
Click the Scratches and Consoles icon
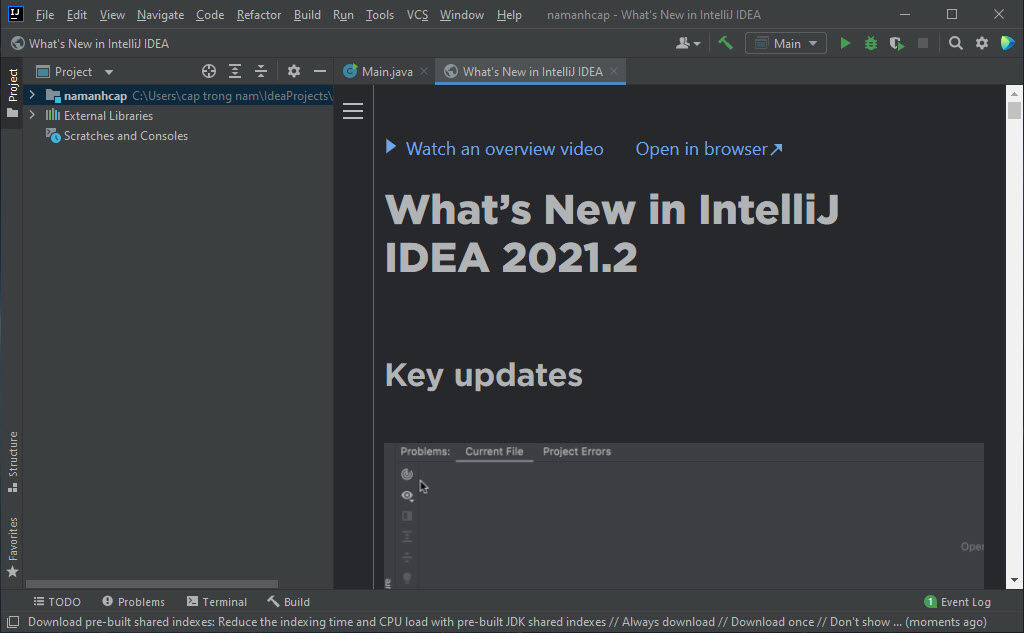[53, 135]
